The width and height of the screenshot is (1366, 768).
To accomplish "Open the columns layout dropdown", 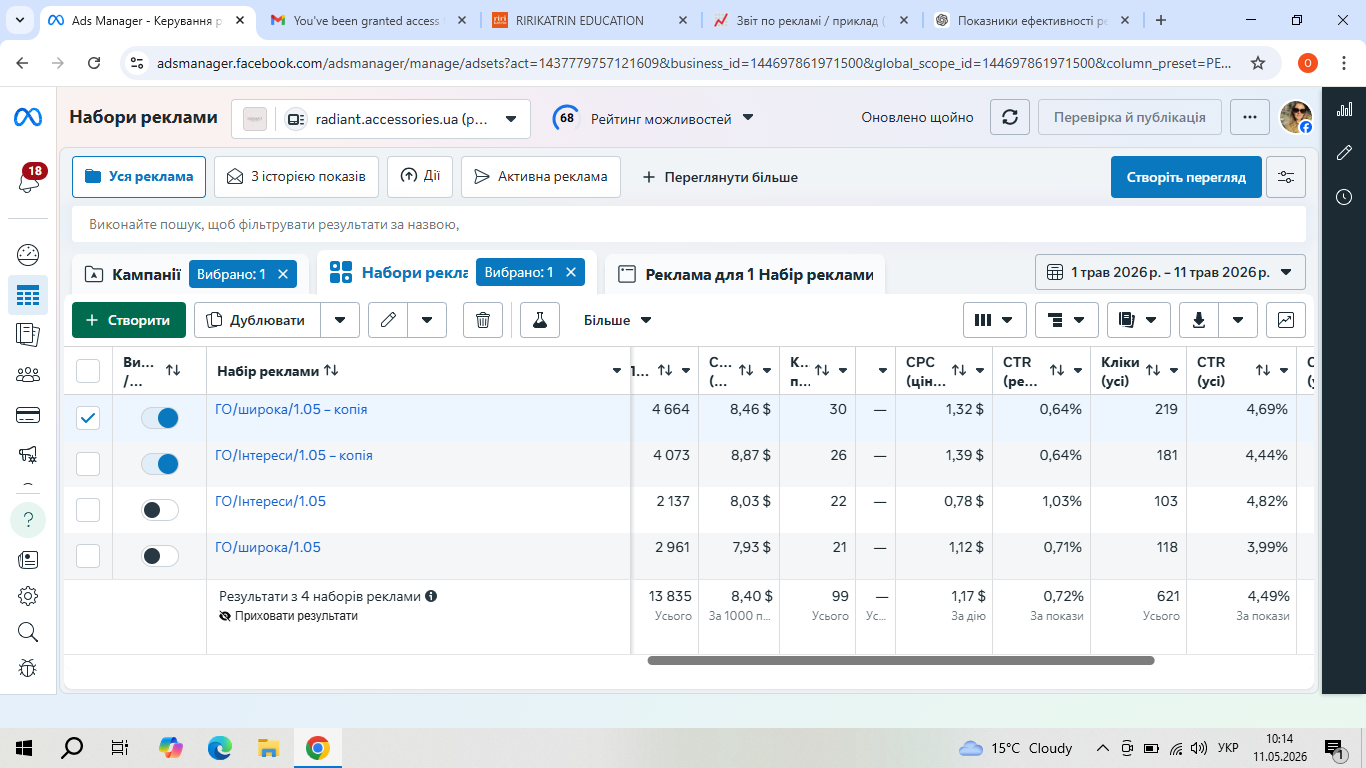I will coord(995,320).
